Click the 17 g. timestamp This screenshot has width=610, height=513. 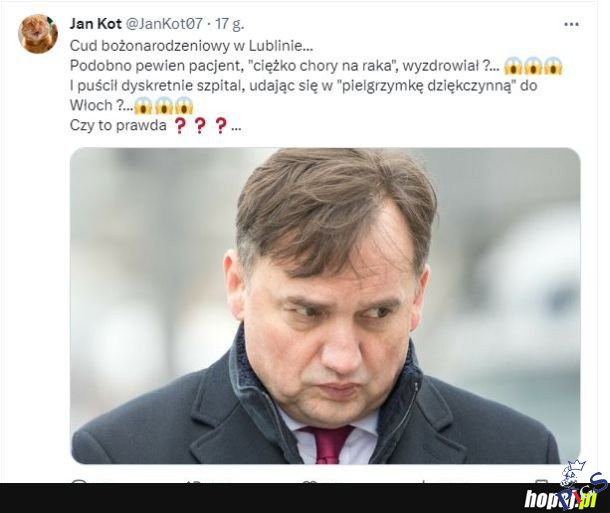(x=230, y=24)
